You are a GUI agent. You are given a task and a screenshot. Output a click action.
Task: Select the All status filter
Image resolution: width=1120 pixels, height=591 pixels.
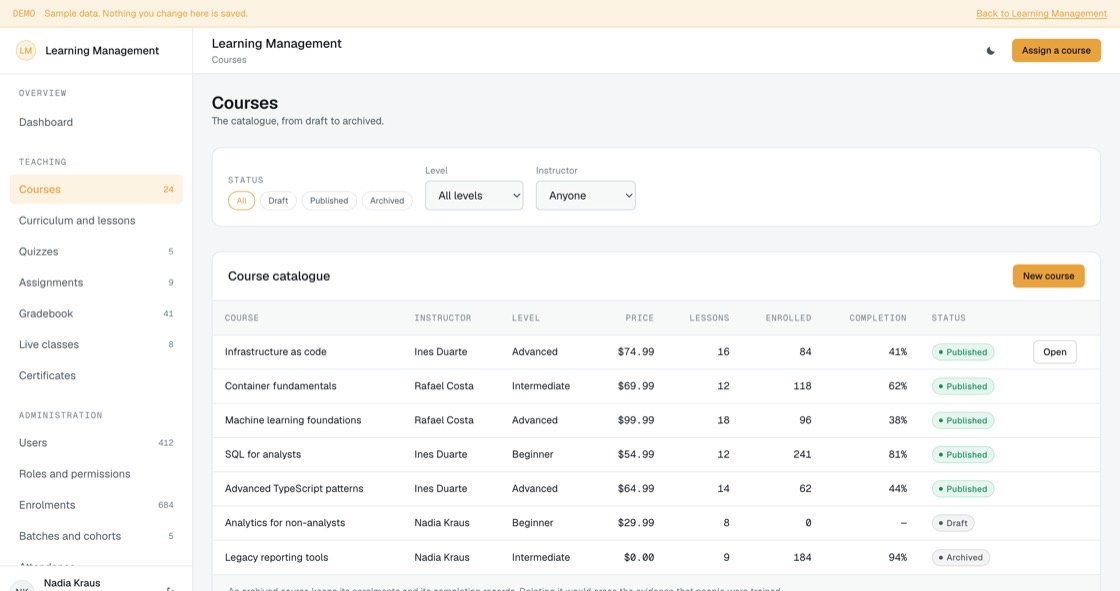coord(241,201)
